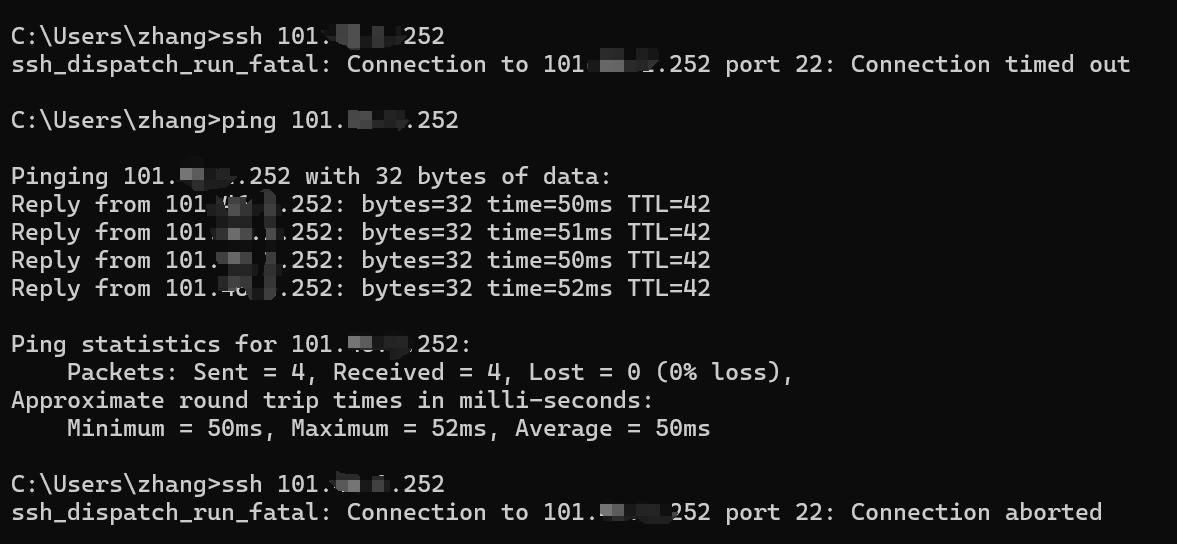The height and width of the screenshot is (544, 1177).
Task: Click 'ssh' command on the top line
Action: [241, 37]
